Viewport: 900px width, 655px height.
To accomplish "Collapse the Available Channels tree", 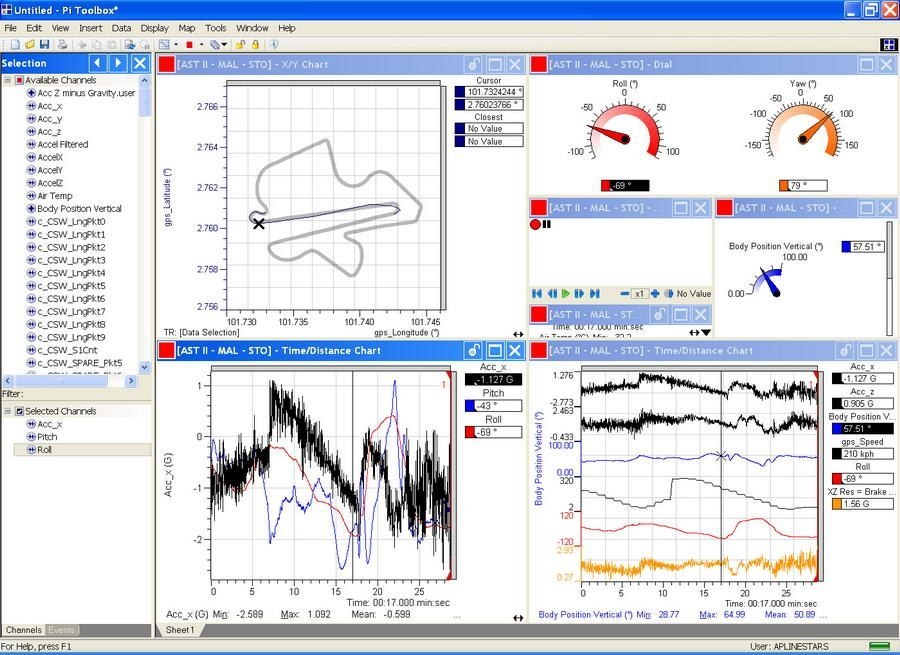I will click(7, 80).
